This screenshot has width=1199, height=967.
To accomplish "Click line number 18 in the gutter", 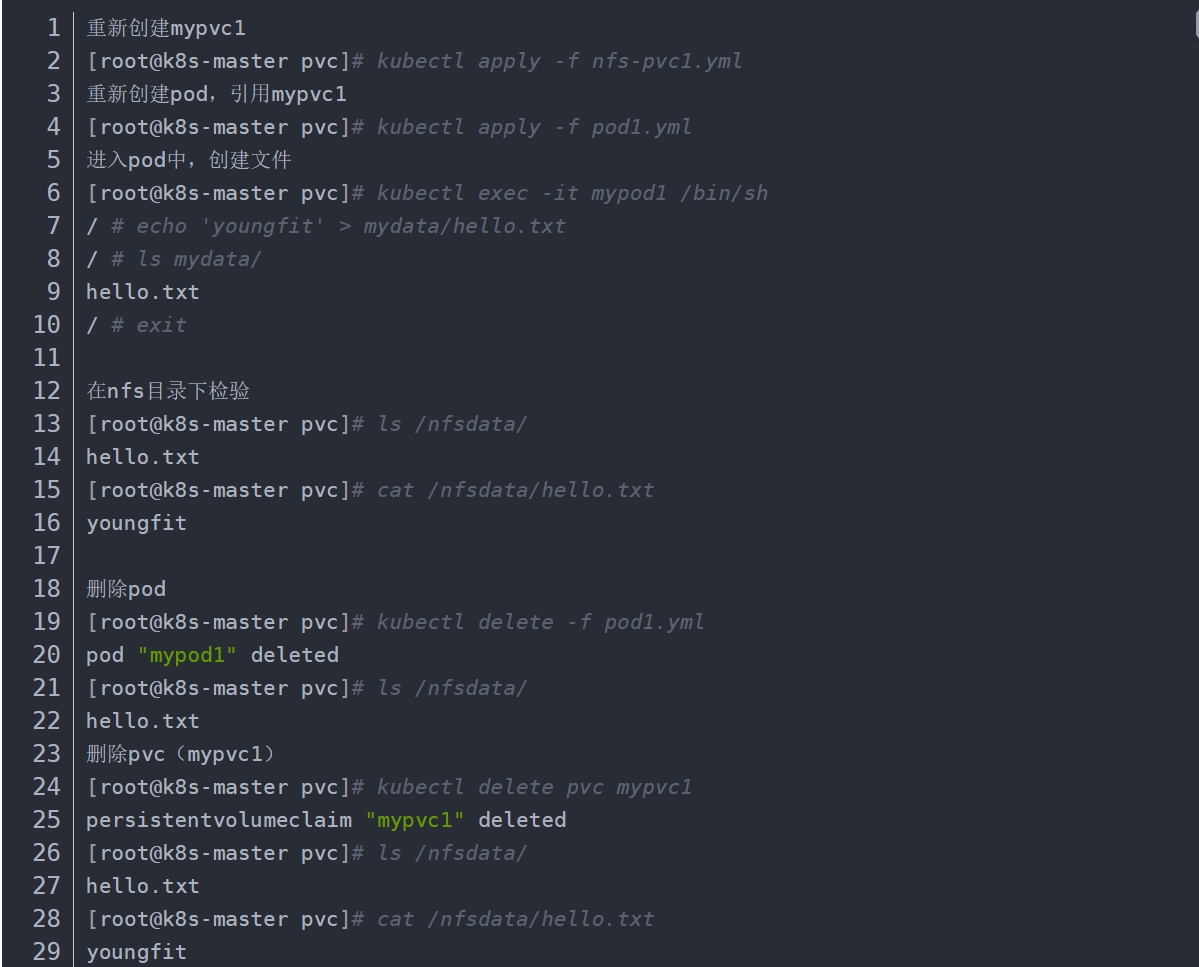I will point(47,589).
